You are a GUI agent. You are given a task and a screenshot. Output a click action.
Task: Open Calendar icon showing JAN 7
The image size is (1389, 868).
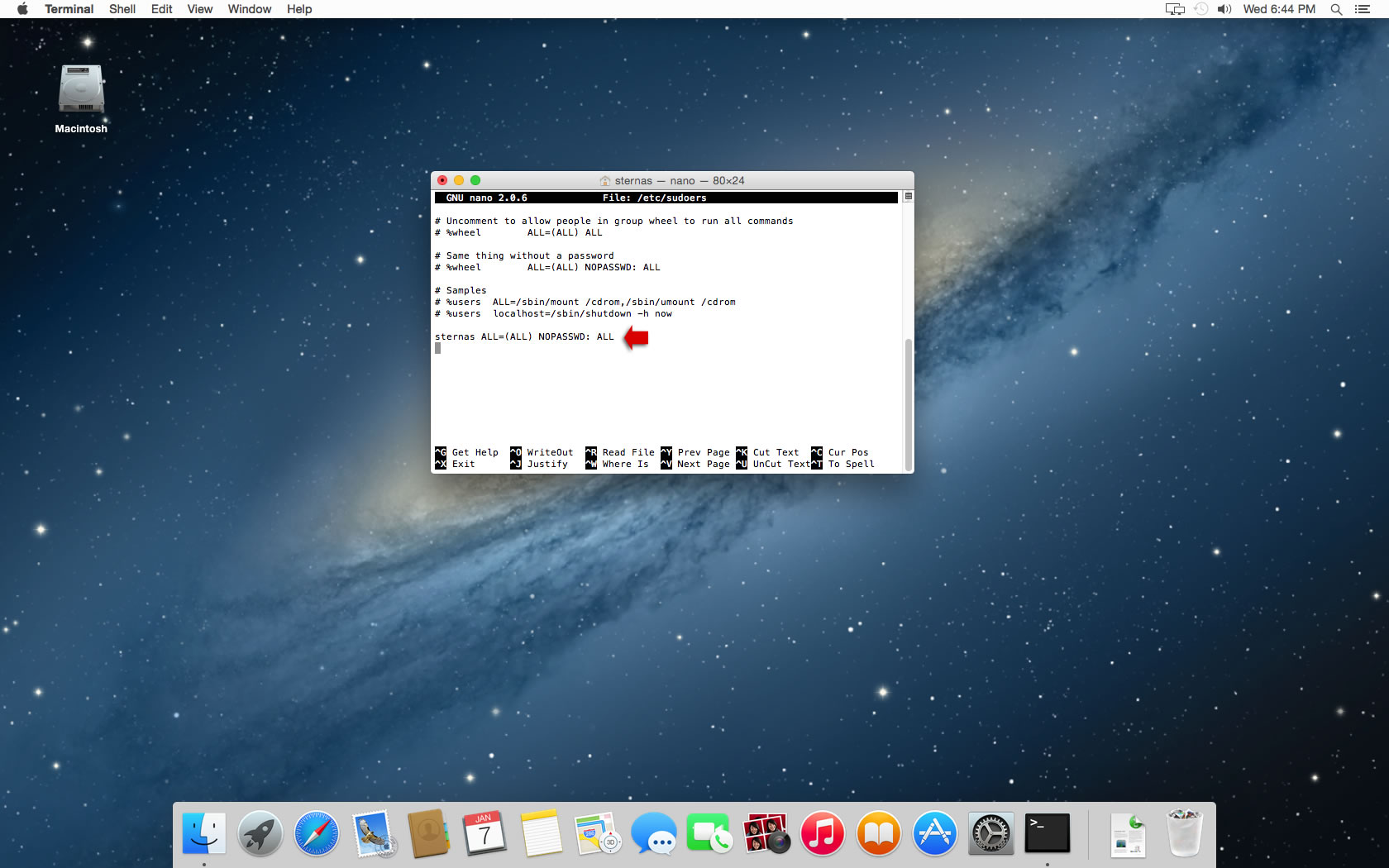484,833
